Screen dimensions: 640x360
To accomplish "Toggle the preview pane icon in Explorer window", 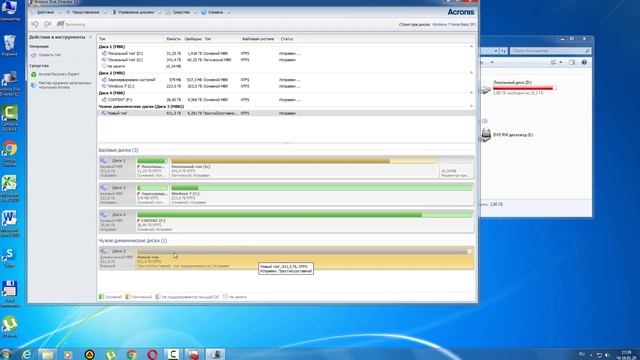I will (572, 62).
